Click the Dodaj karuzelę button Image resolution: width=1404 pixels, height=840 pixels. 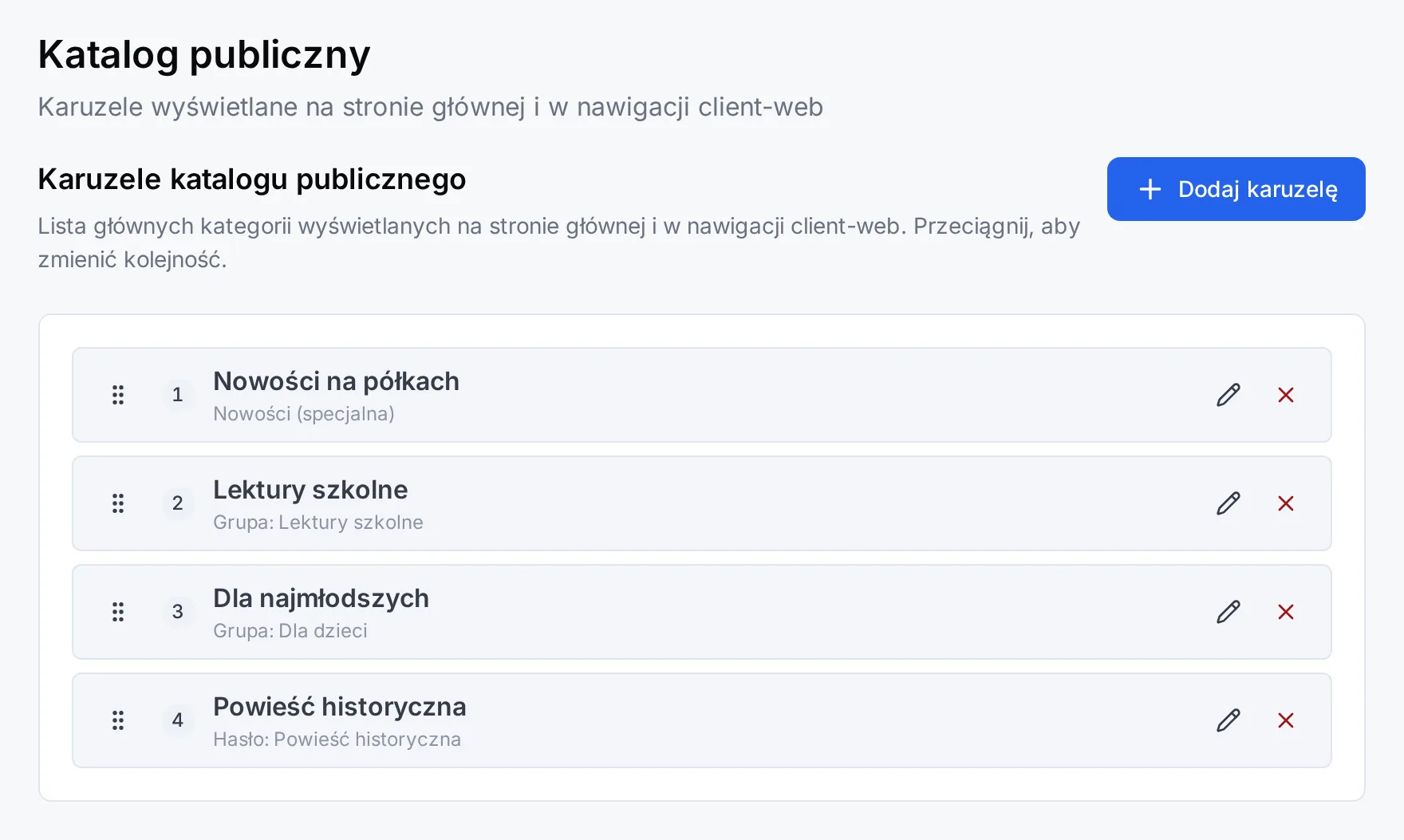[1236, 189]
